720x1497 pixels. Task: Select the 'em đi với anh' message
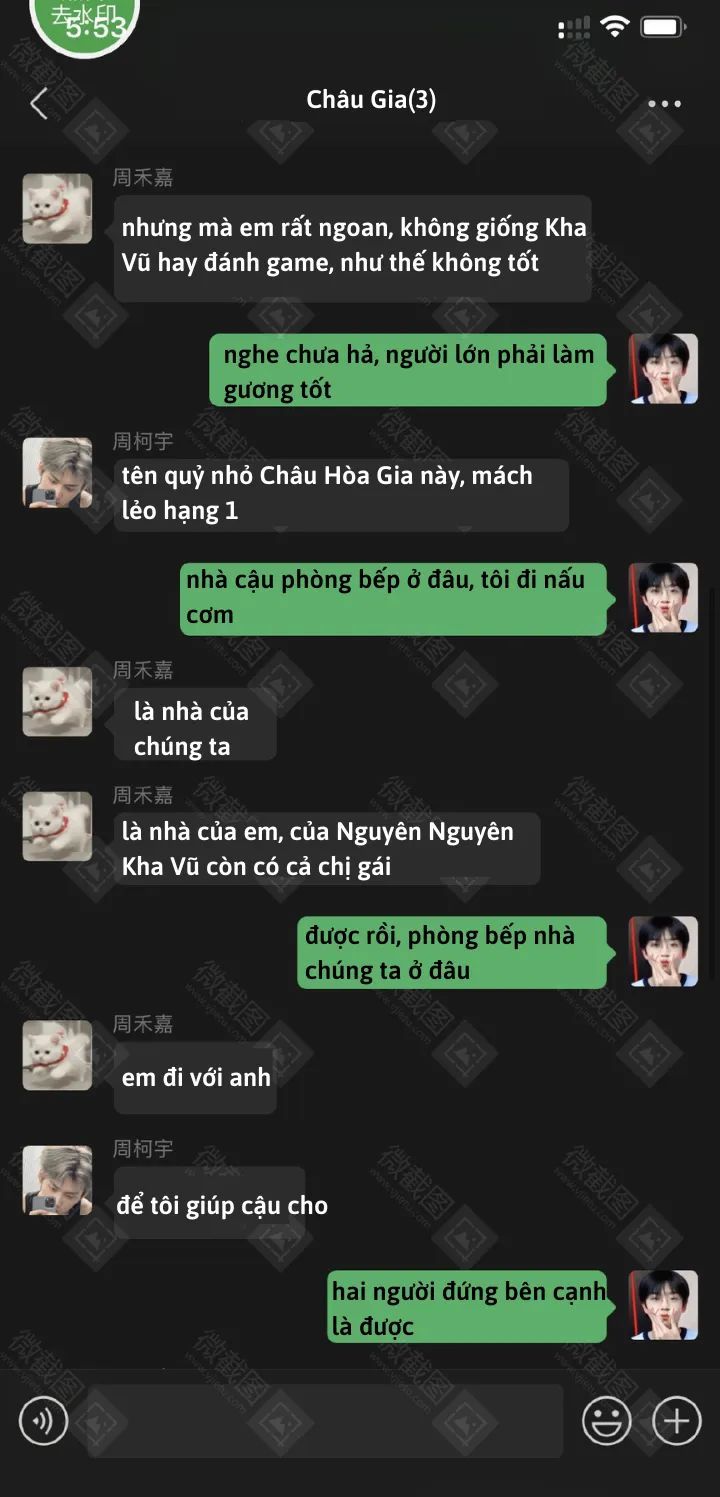195,1078
